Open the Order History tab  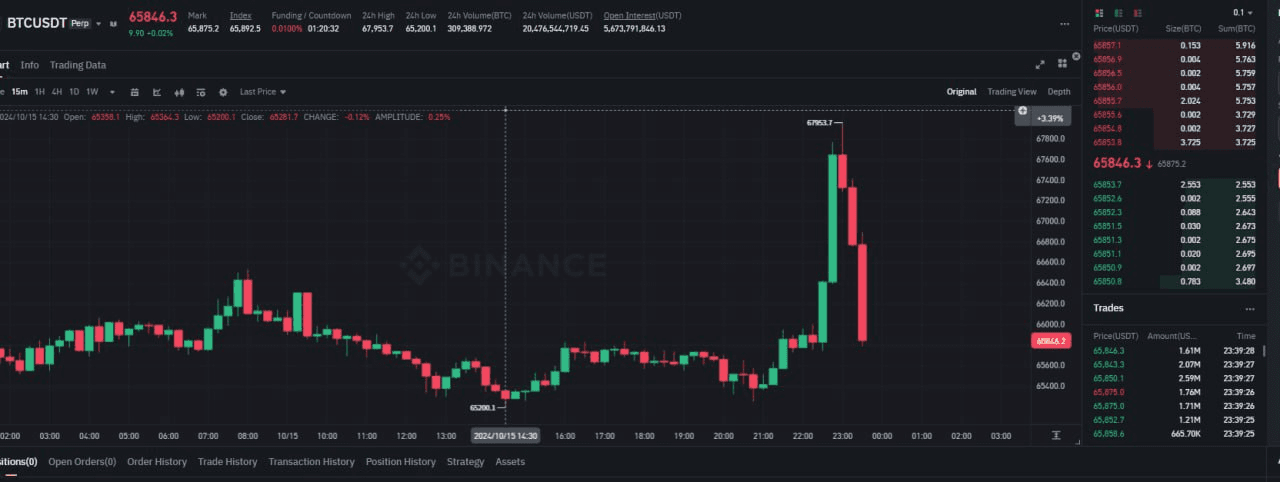157,462
